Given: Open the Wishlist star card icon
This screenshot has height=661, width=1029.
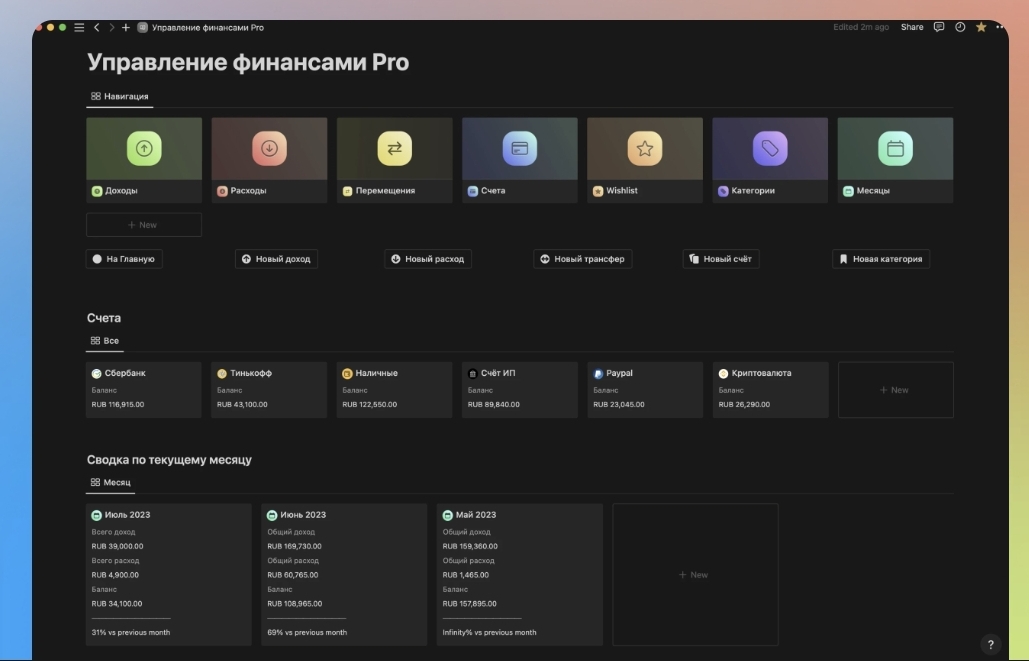Looking at the screenshot, I should pyautogui.click(x=645, y=148).
